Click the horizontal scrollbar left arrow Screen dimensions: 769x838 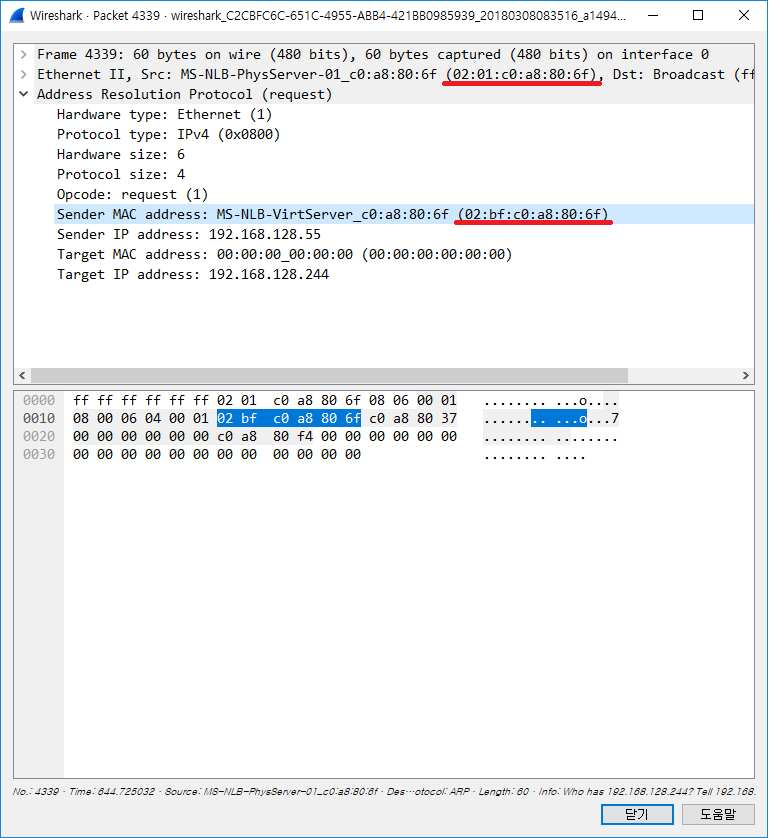[x=22, y=376]
